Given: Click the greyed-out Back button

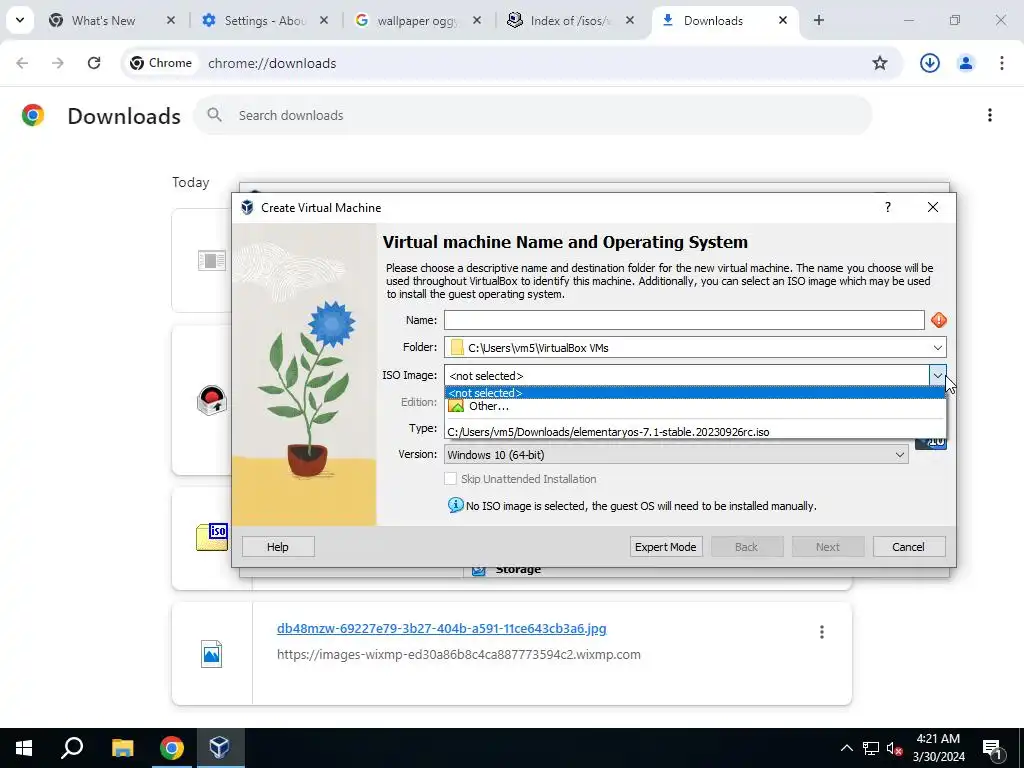Looking at the screenshot, I should coord(746,547).
